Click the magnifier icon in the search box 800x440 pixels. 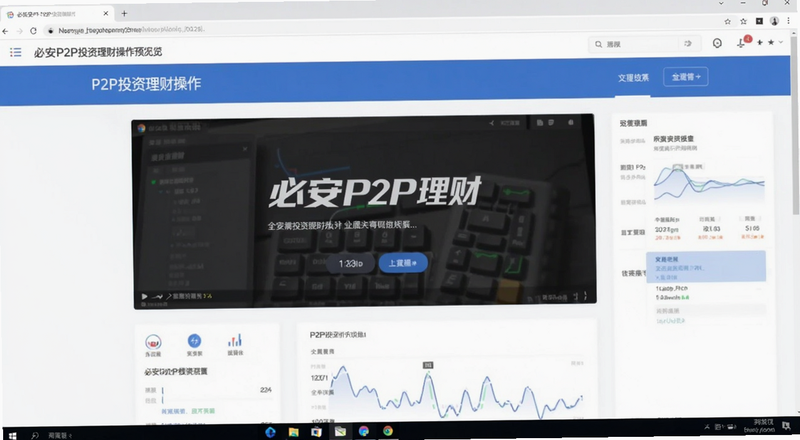click(598, 44)
